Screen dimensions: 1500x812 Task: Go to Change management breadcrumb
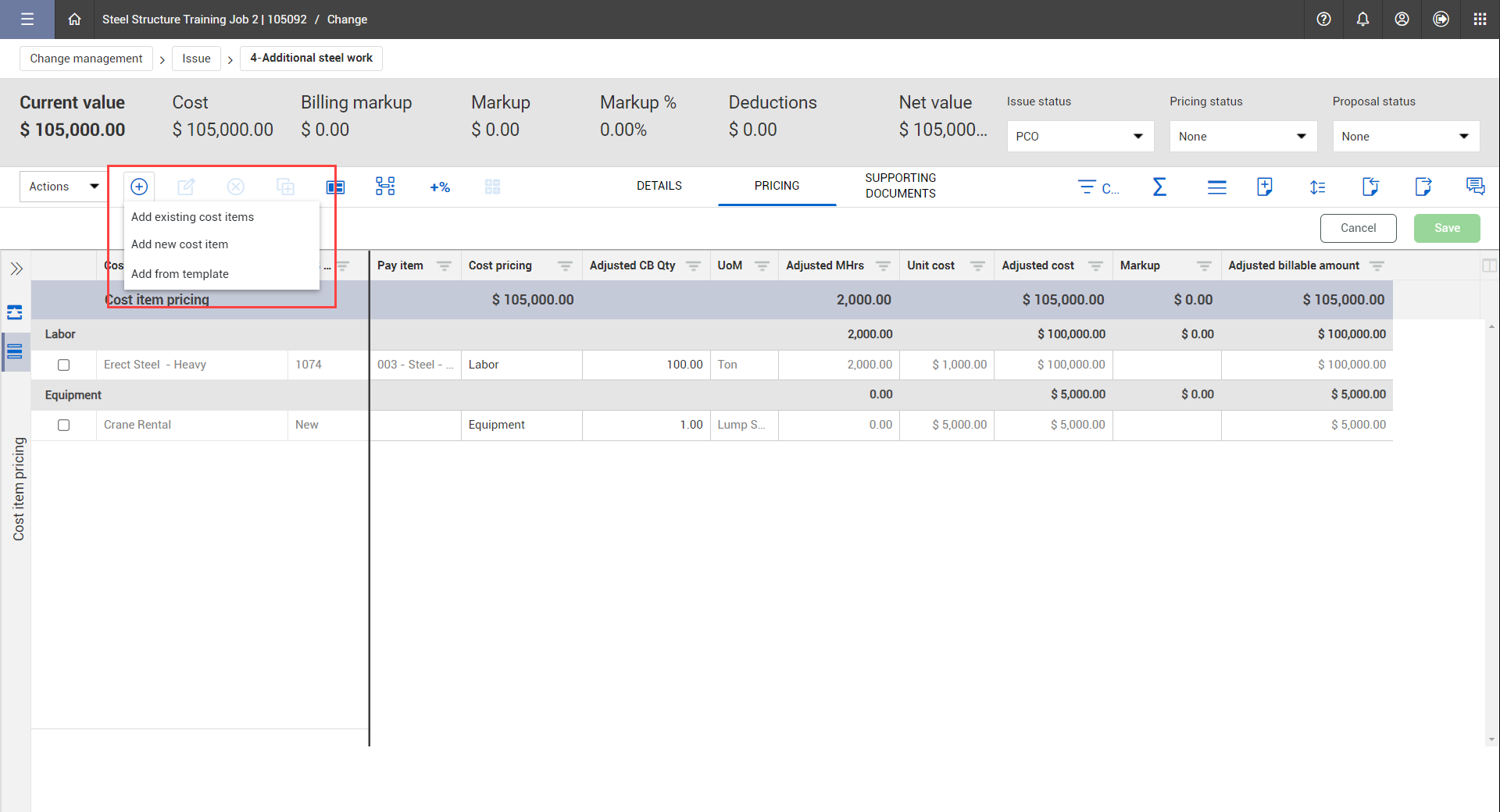(x=86, y=59)
